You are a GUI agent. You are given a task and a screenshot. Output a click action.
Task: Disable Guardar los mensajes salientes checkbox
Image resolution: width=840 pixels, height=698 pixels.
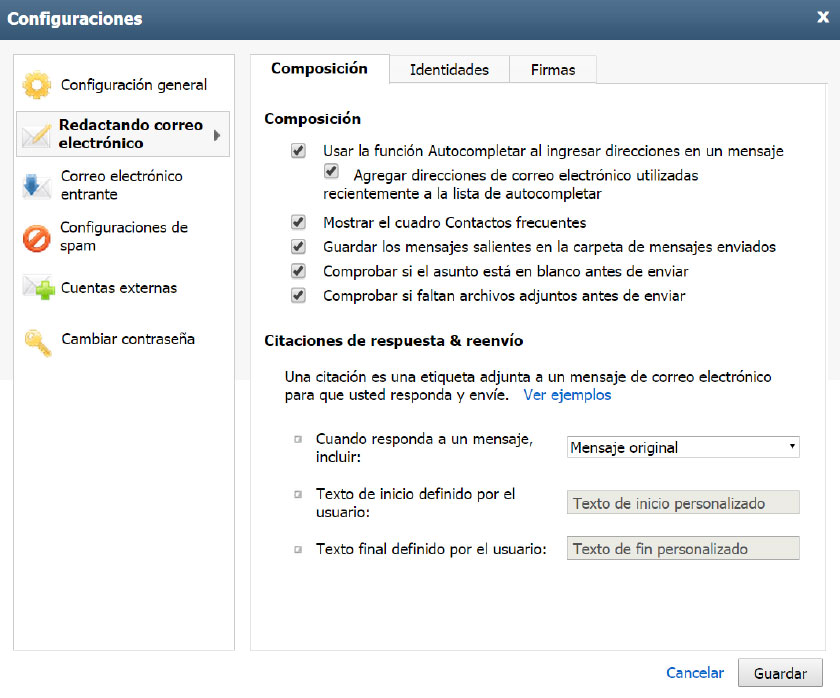coord(298,247)
